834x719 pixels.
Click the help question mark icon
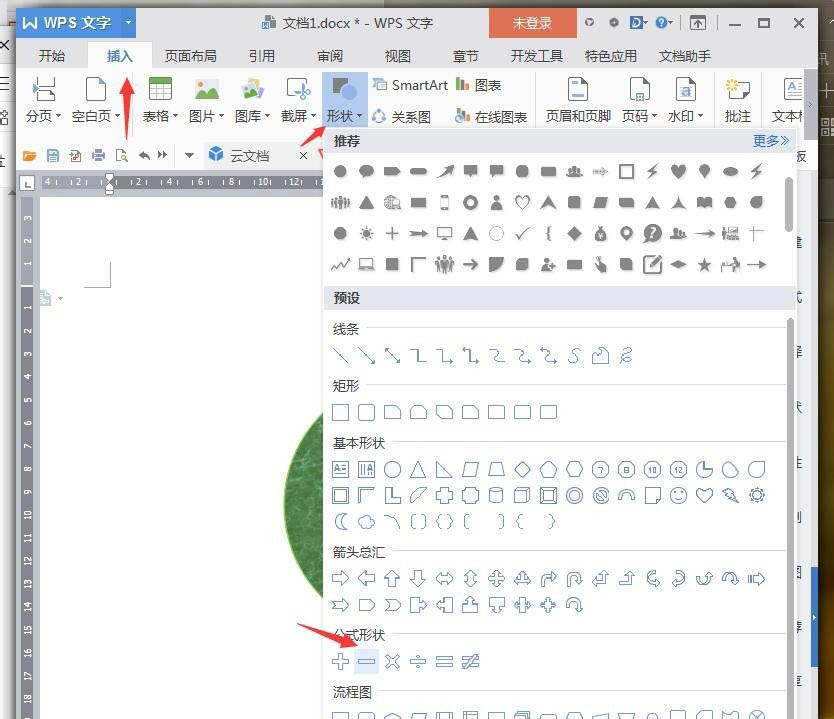click(661, 22)
